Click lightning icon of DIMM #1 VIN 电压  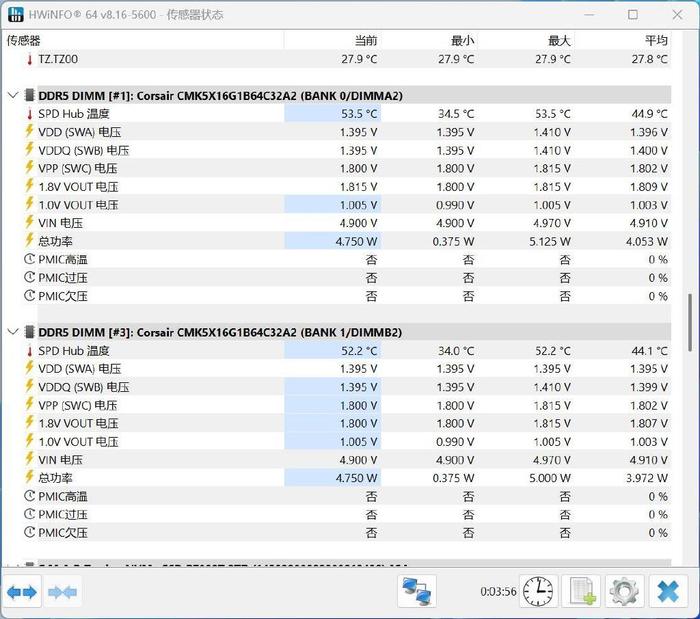tap(29, 222)
